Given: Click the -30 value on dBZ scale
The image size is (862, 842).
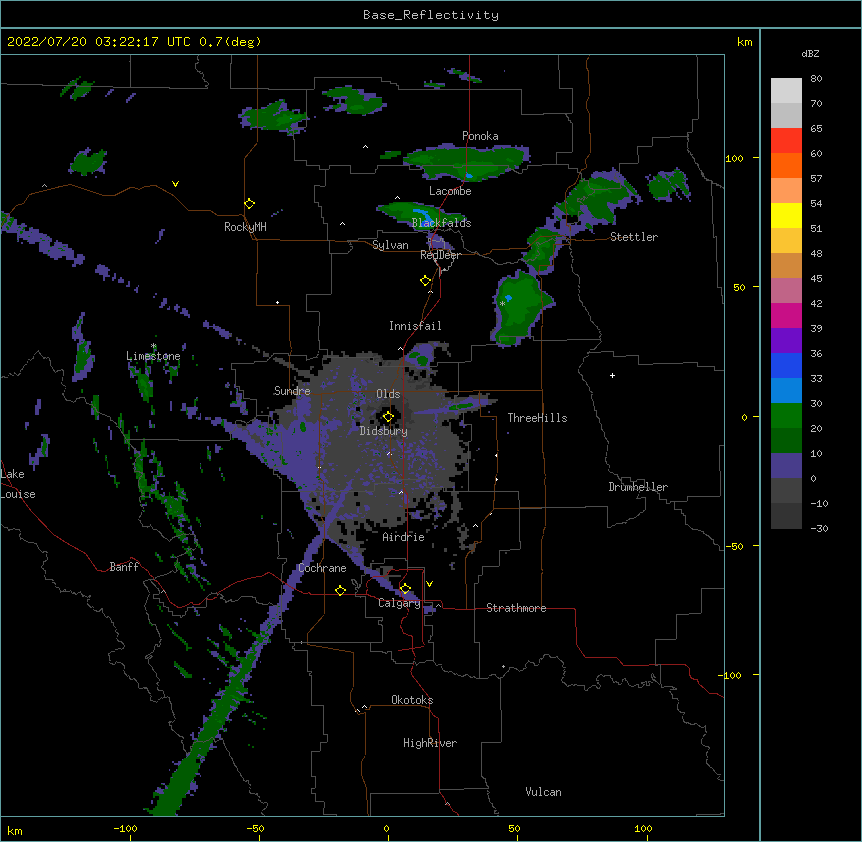Looking at the screenshot, I should tap(819, 528).
